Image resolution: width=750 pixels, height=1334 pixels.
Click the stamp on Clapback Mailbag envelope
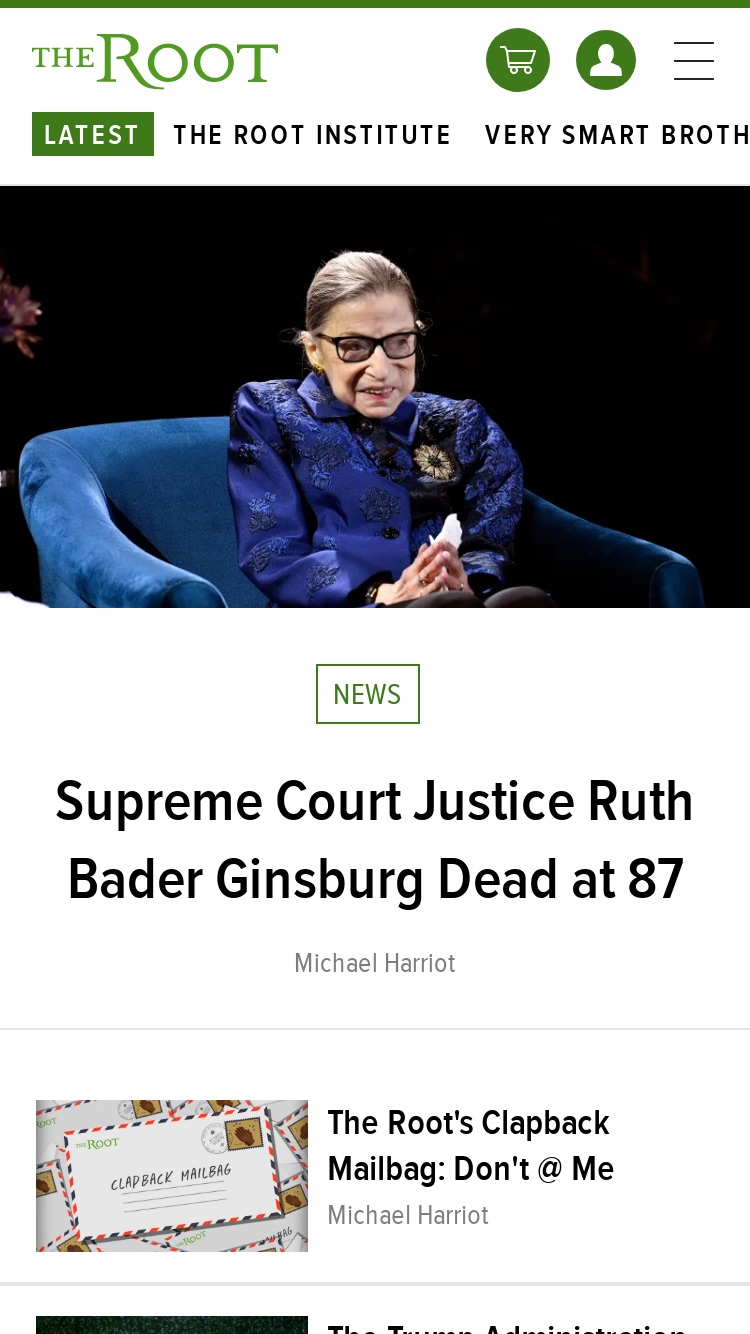click(246, 1136)
